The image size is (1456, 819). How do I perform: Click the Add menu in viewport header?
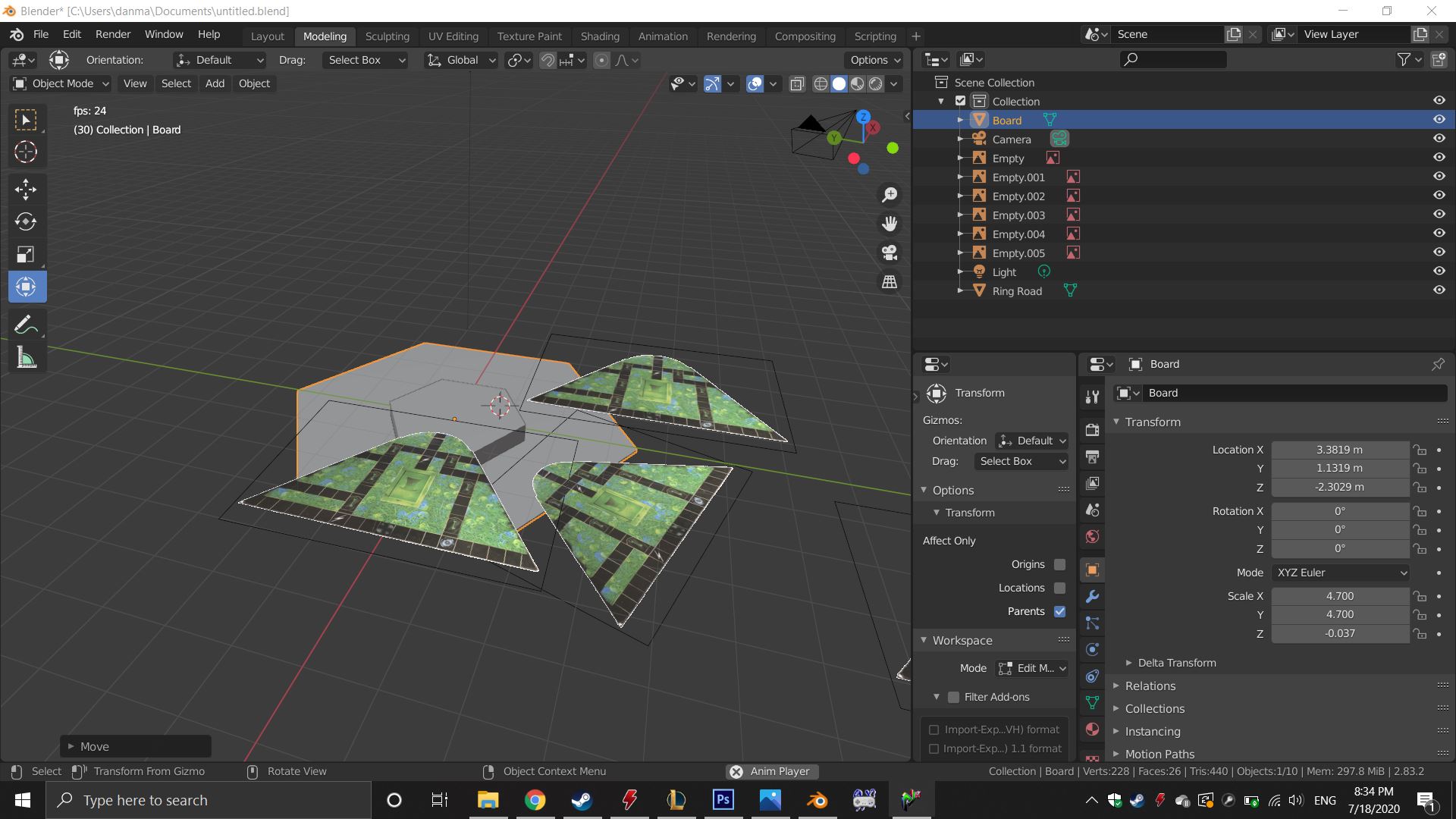(x=215, y=83)
